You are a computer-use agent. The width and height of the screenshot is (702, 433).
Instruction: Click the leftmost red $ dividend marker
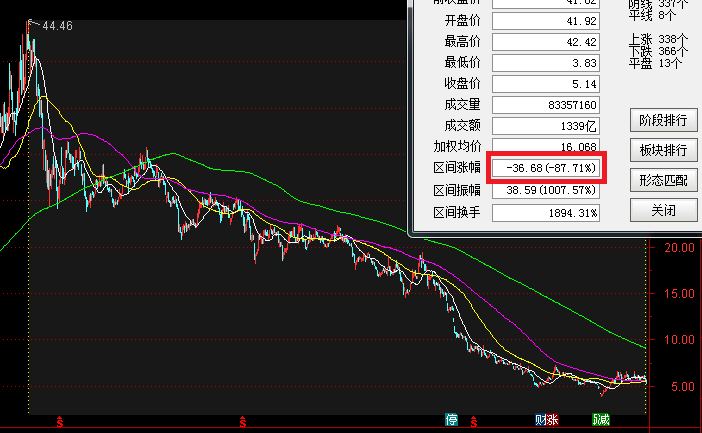(60, 420)
